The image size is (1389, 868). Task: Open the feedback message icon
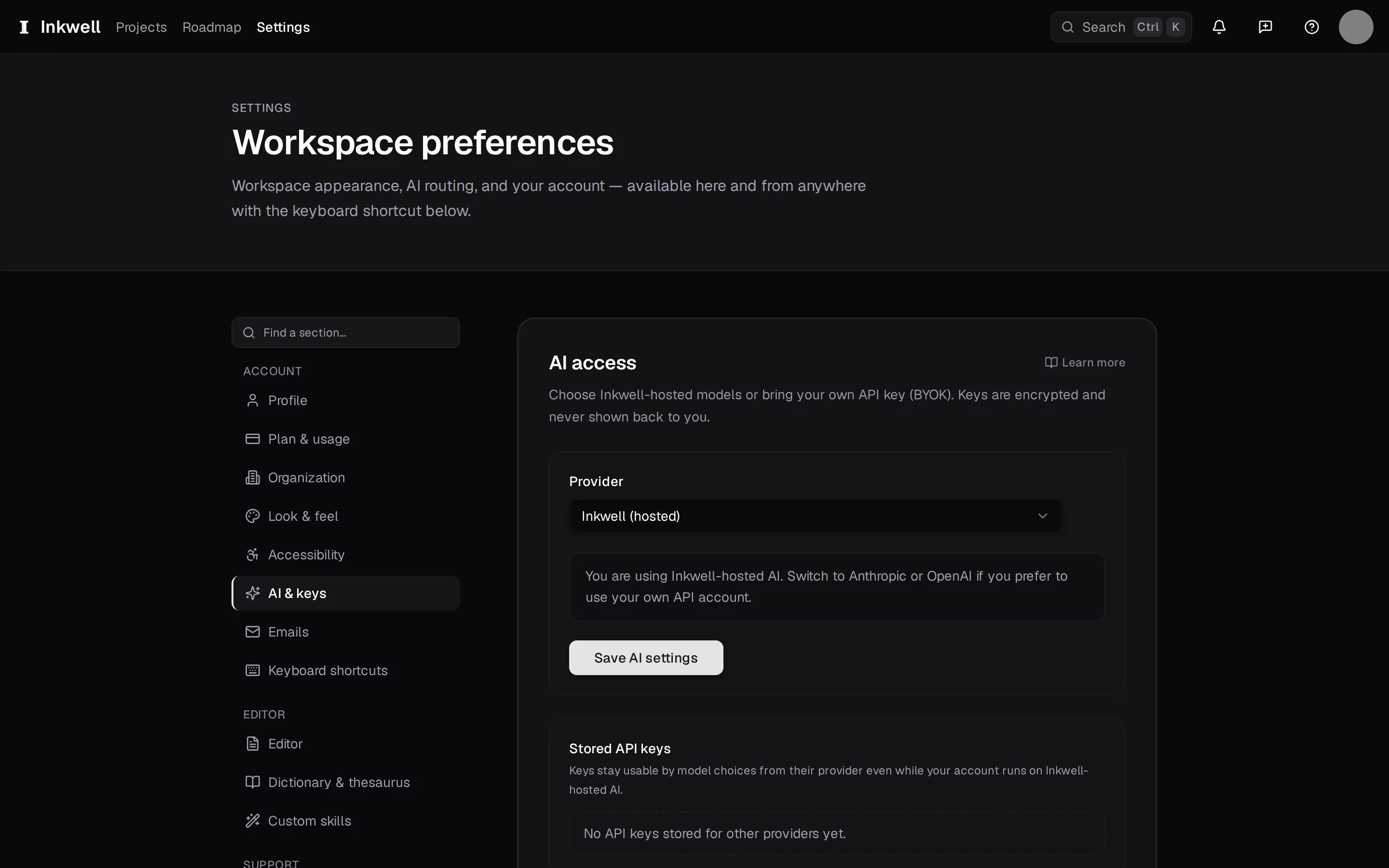tap(1265, 27)
